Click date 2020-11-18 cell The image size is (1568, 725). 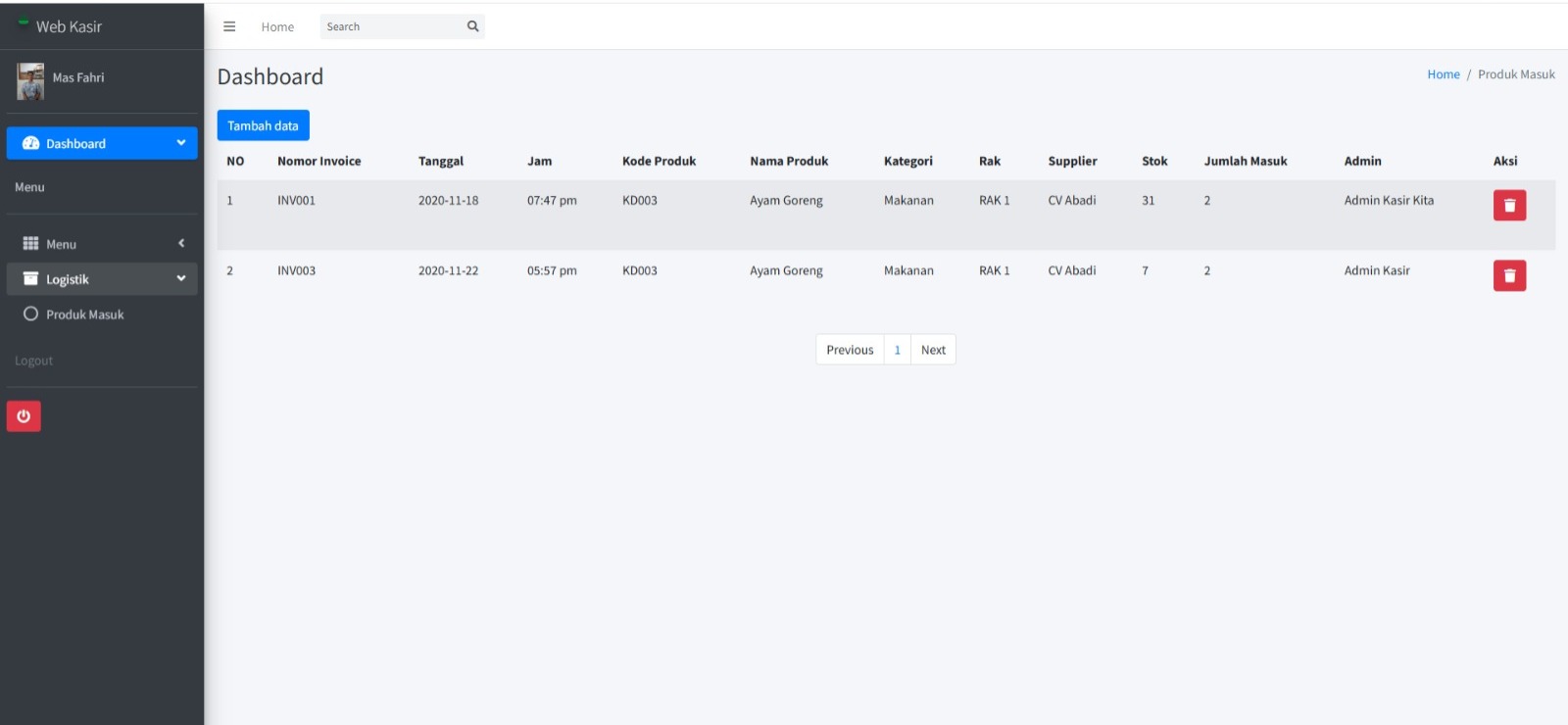point(448,200)
